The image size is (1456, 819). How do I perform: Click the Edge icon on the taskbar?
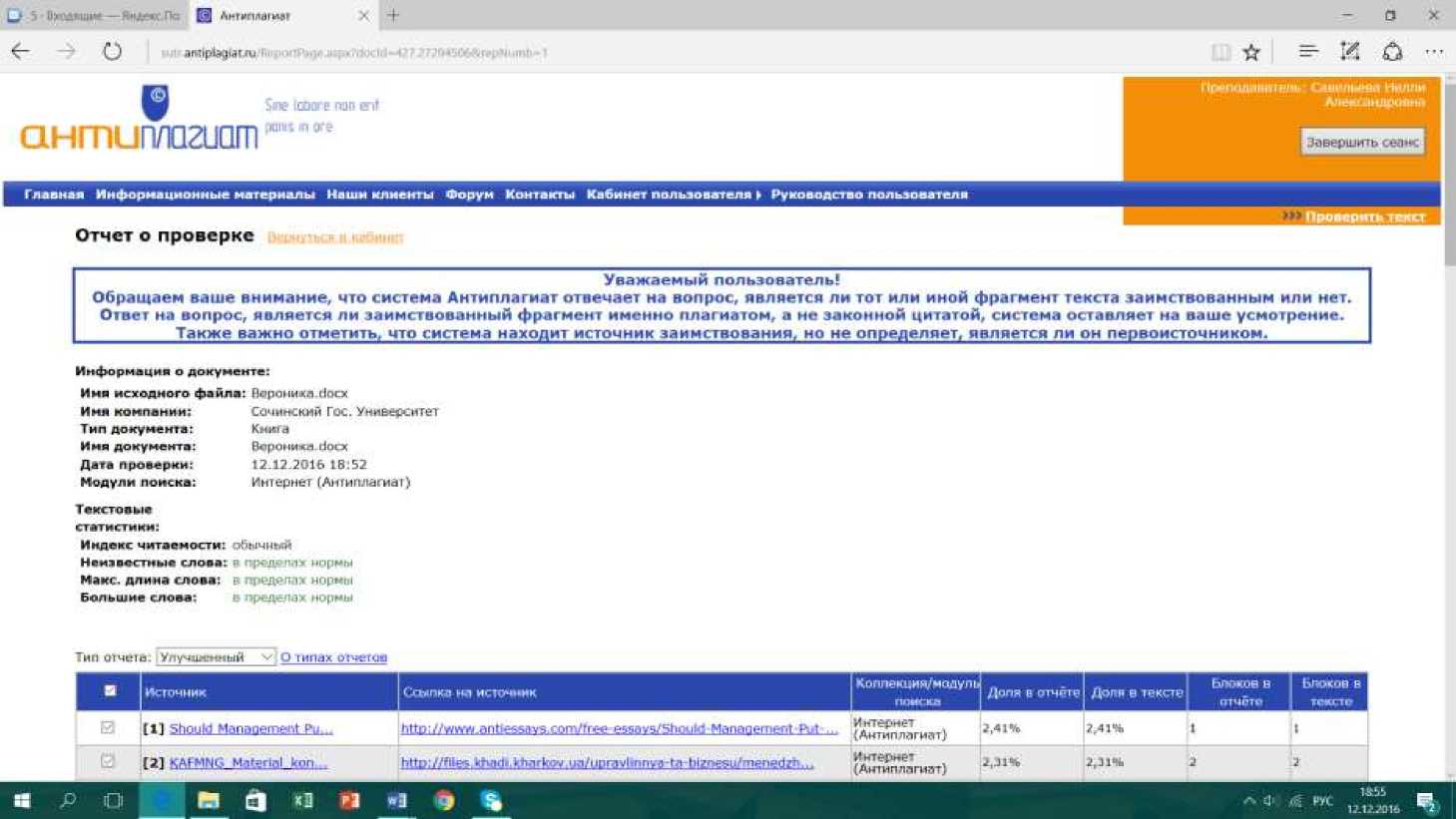click(x=161, y=800)
